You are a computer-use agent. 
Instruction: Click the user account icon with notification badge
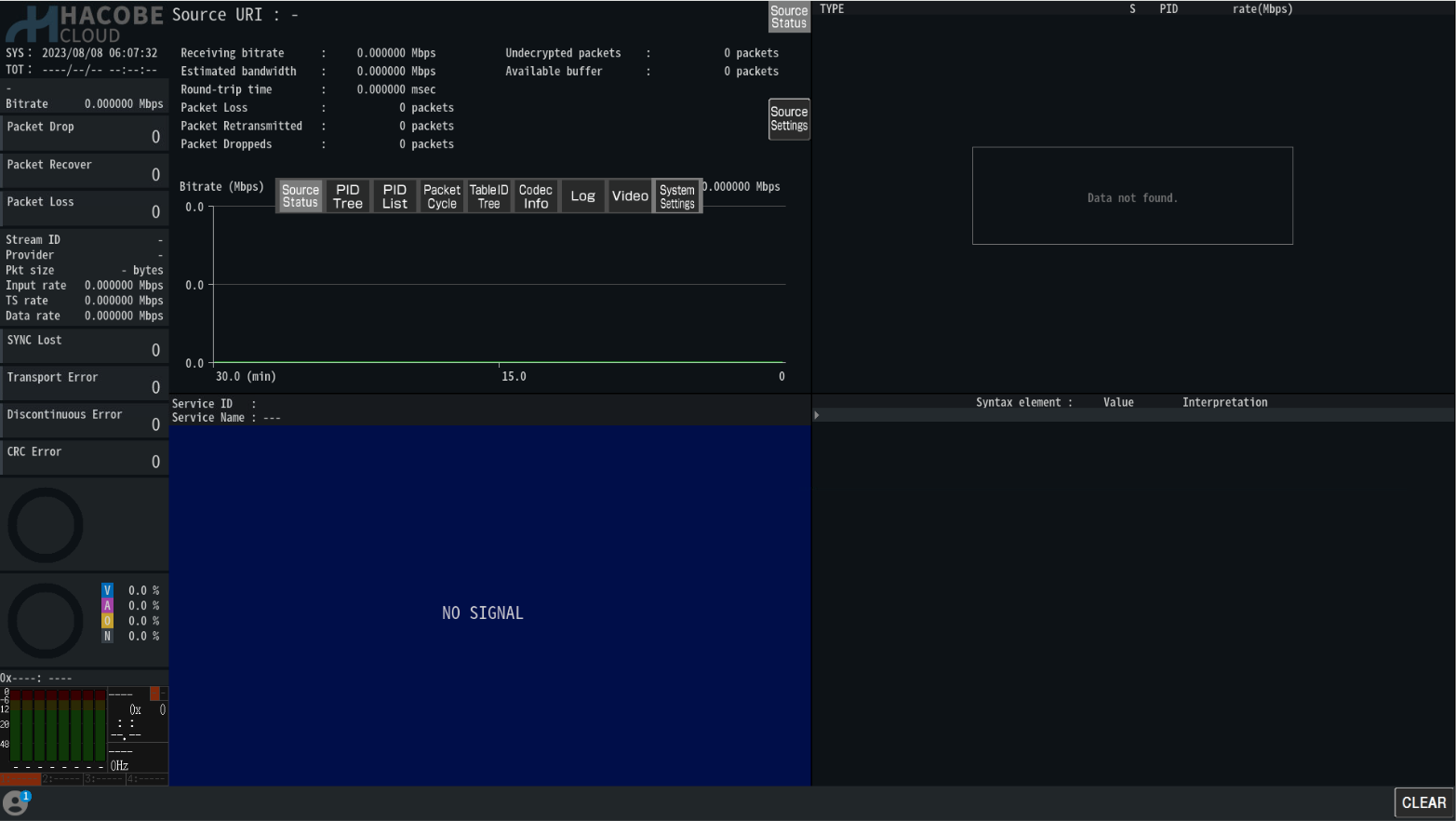pos(16,802)
